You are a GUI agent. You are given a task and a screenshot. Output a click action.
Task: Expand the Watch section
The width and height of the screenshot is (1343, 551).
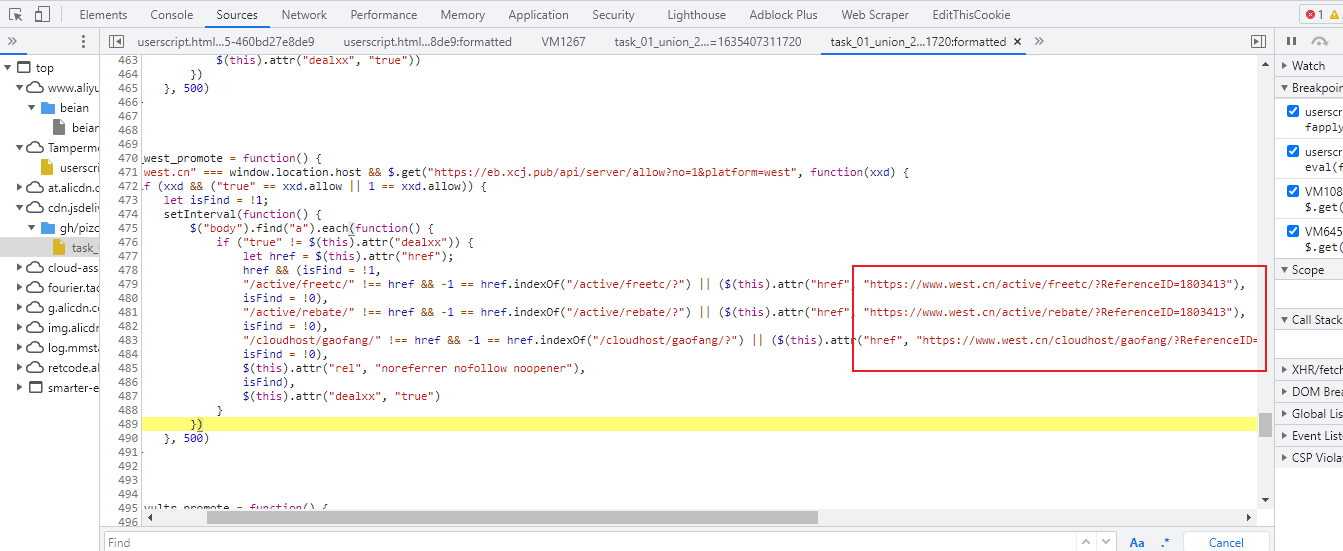[1308, 65]
